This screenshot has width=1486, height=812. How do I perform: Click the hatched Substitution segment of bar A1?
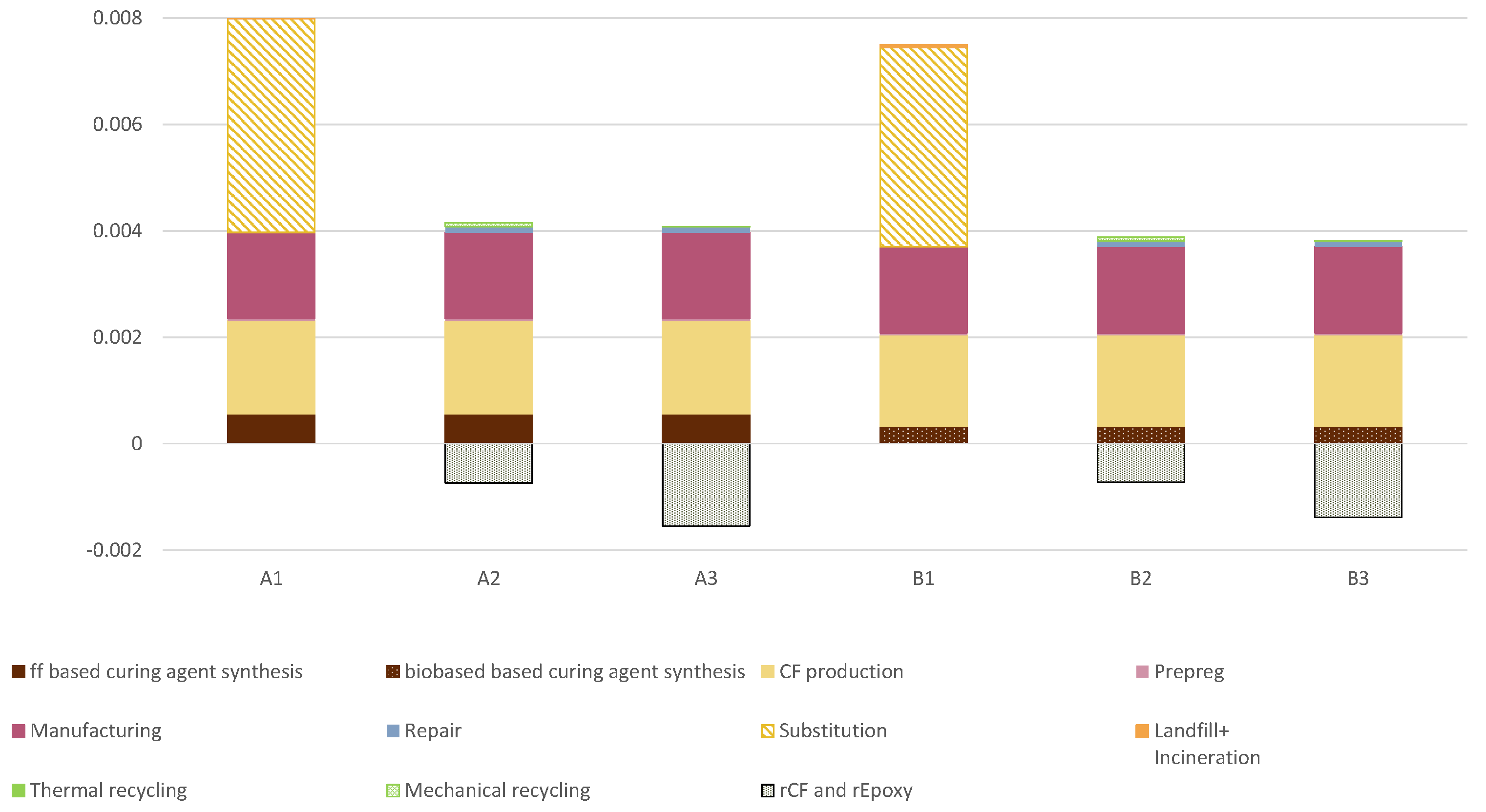271,125
